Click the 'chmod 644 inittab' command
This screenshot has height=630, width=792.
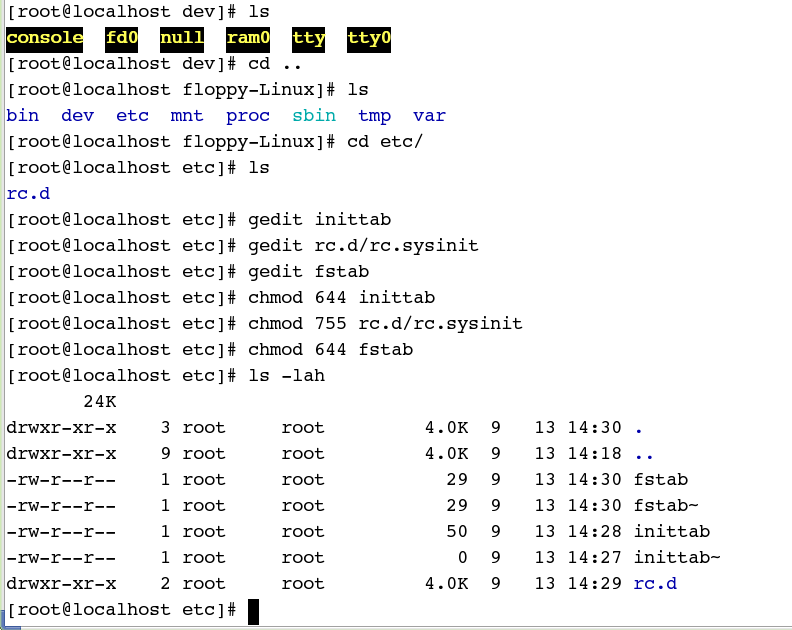341,298
